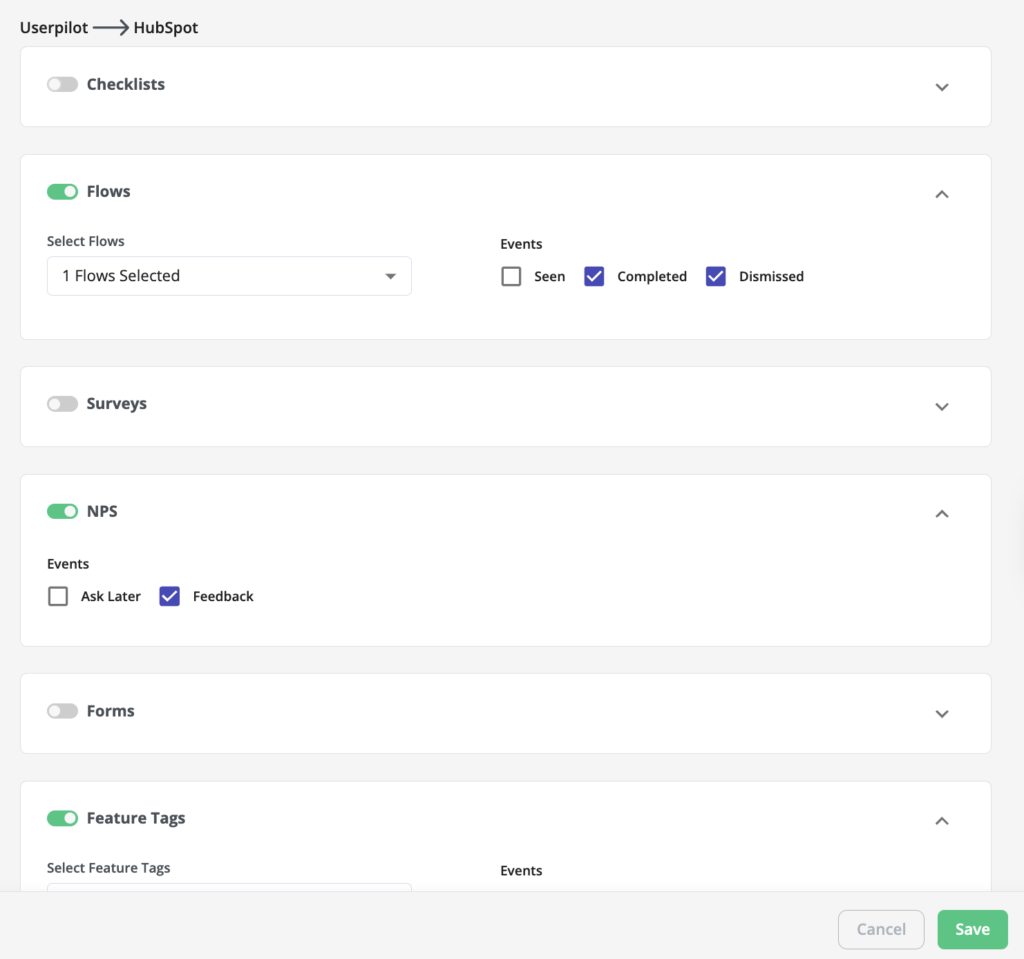Check the Seen event checkbox
This screenshot has height=959, width=1024.
click(511, 276)
